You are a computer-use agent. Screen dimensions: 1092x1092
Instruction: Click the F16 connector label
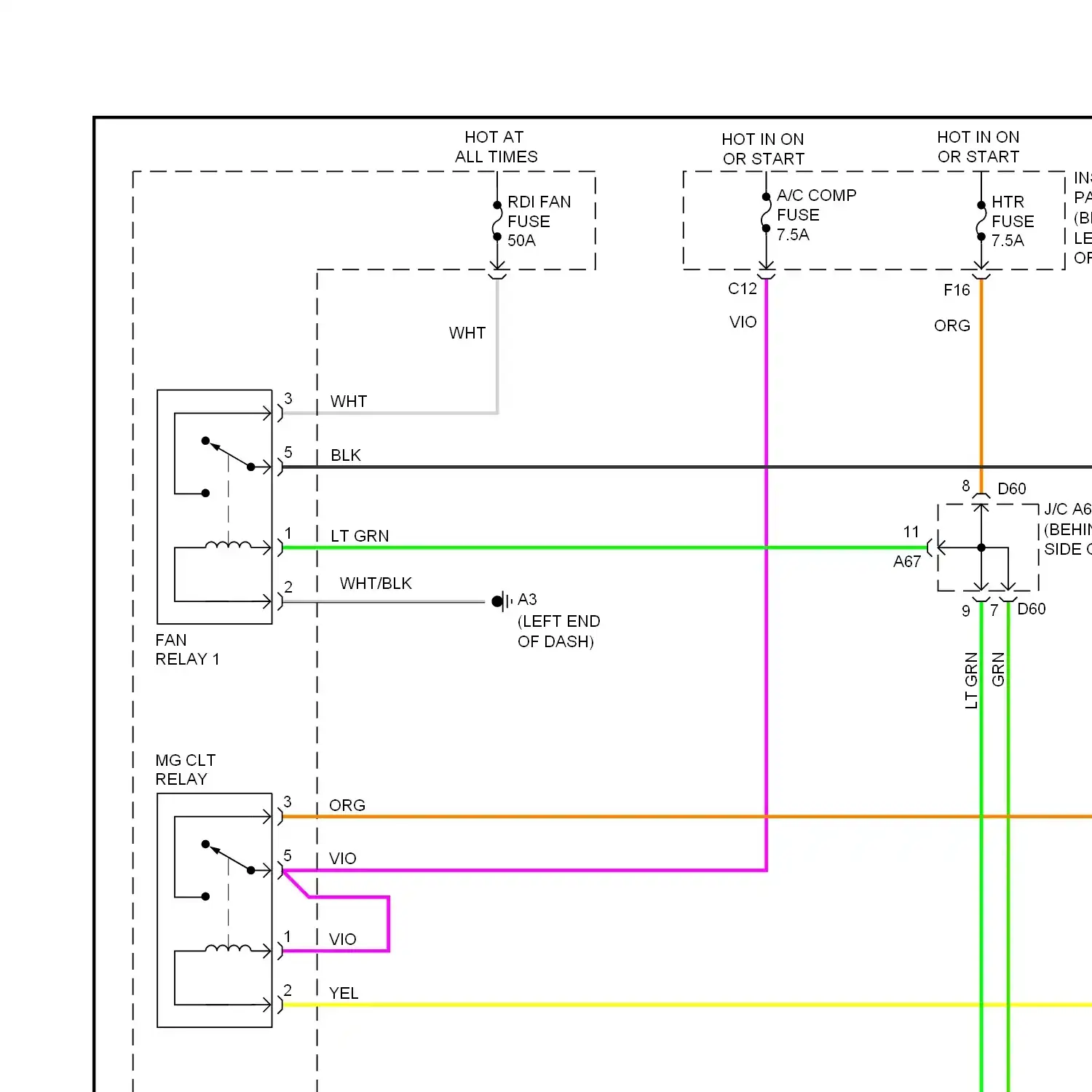coord(957,290)
